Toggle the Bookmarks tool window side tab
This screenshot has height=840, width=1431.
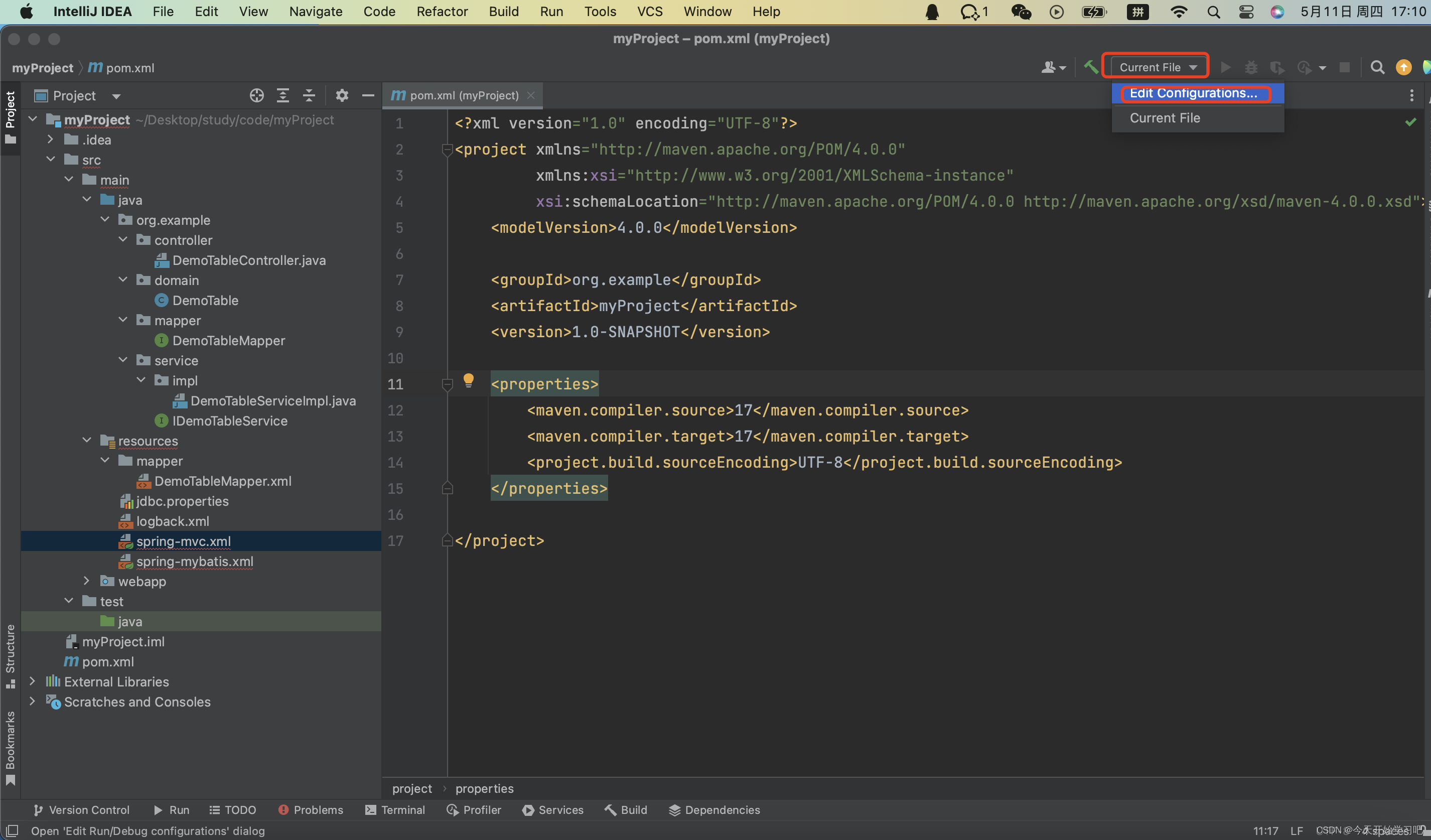point(10,748)
